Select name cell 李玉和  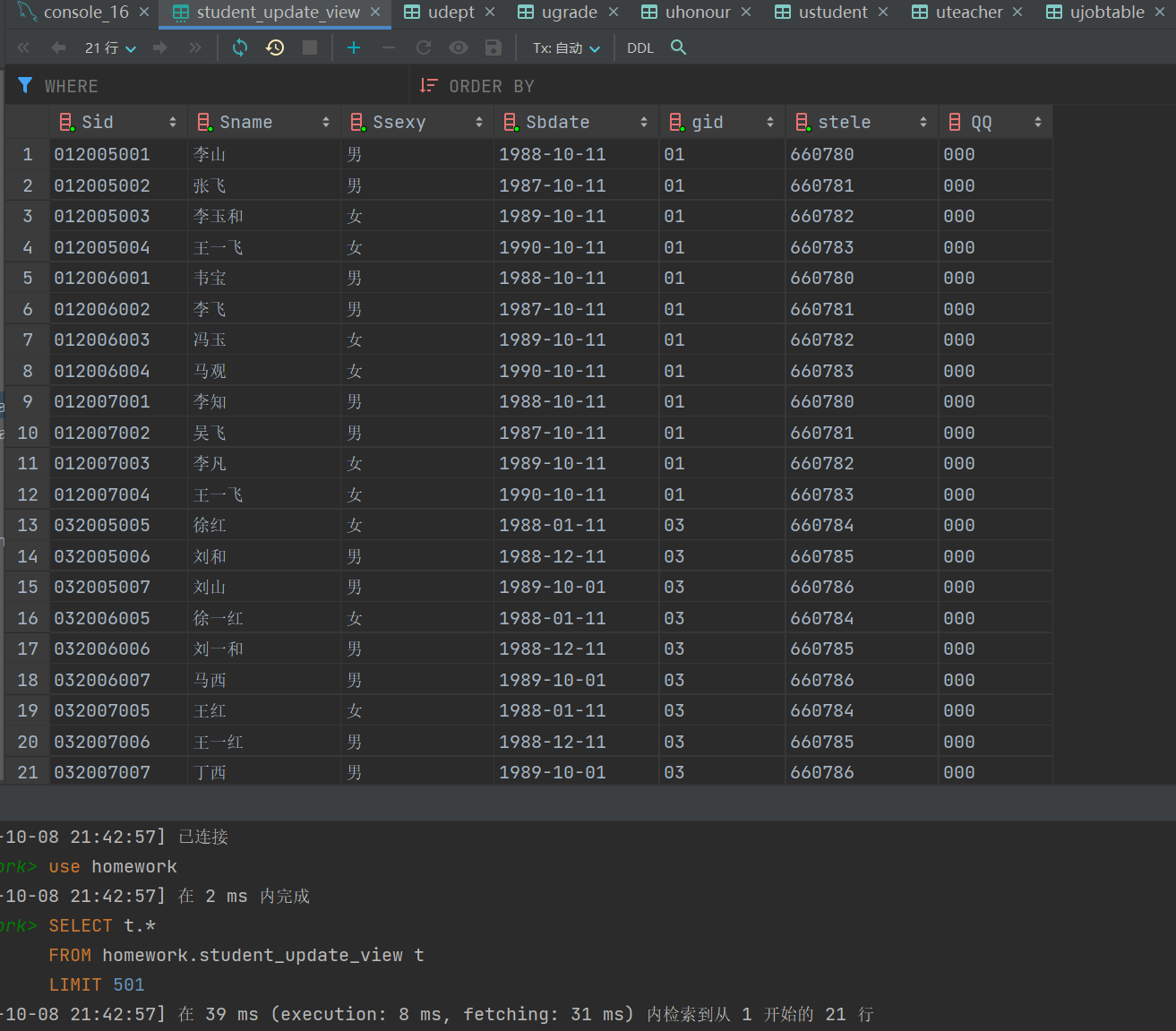tap(264, 216)
